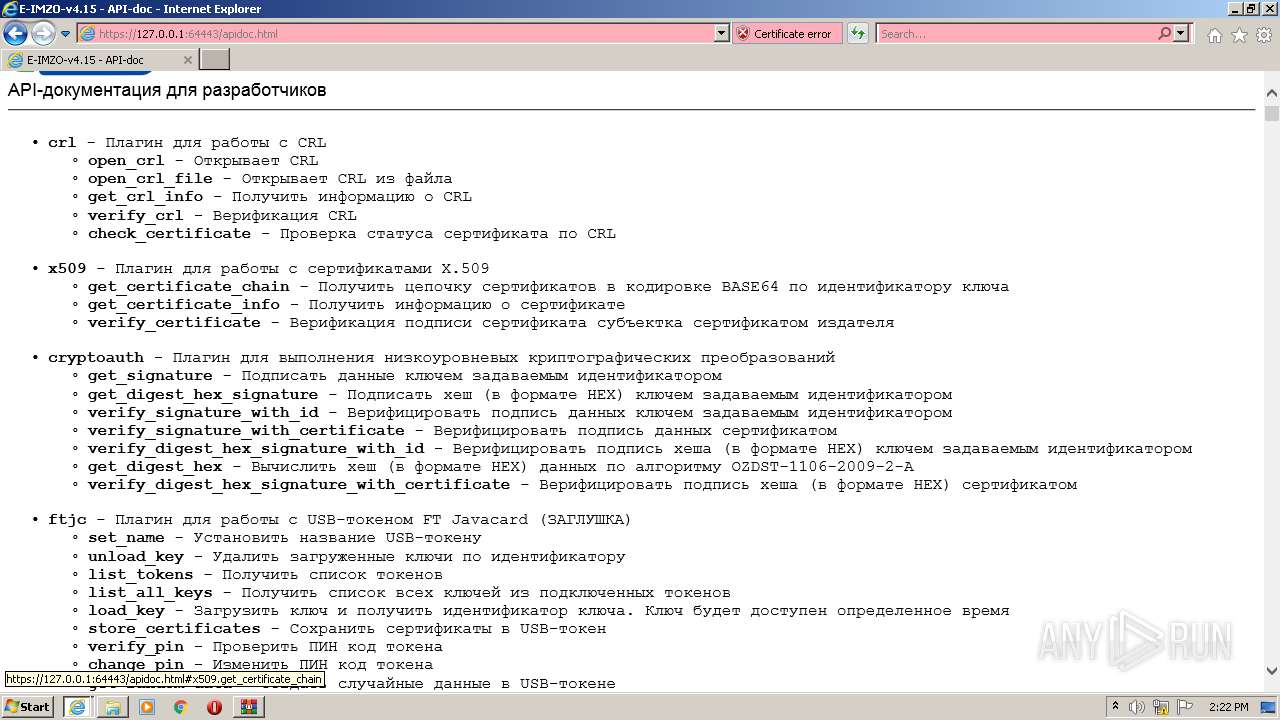This screenshot has width=1280, height=720.
Task: Open the verify_signature_with_certificate link
Action: tap(246, 430)
